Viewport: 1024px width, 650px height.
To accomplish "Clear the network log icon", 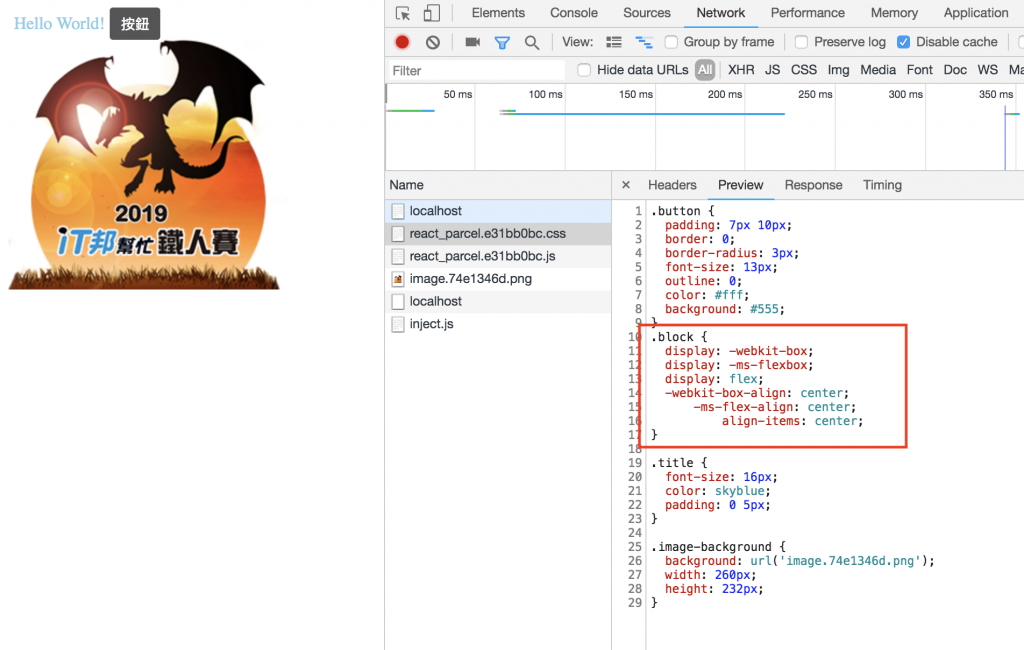I will click(432, 42).
